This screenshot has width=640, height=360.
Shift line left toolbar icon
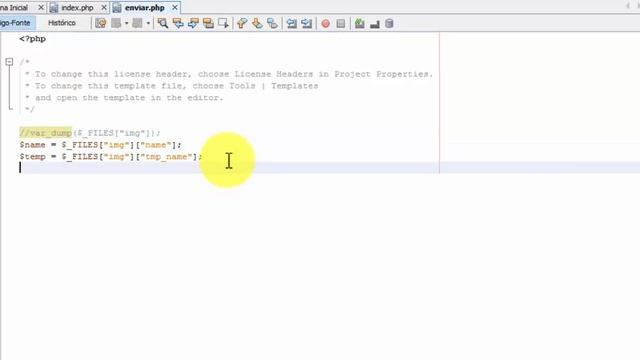pyautogui.click(x=291, y=23)
